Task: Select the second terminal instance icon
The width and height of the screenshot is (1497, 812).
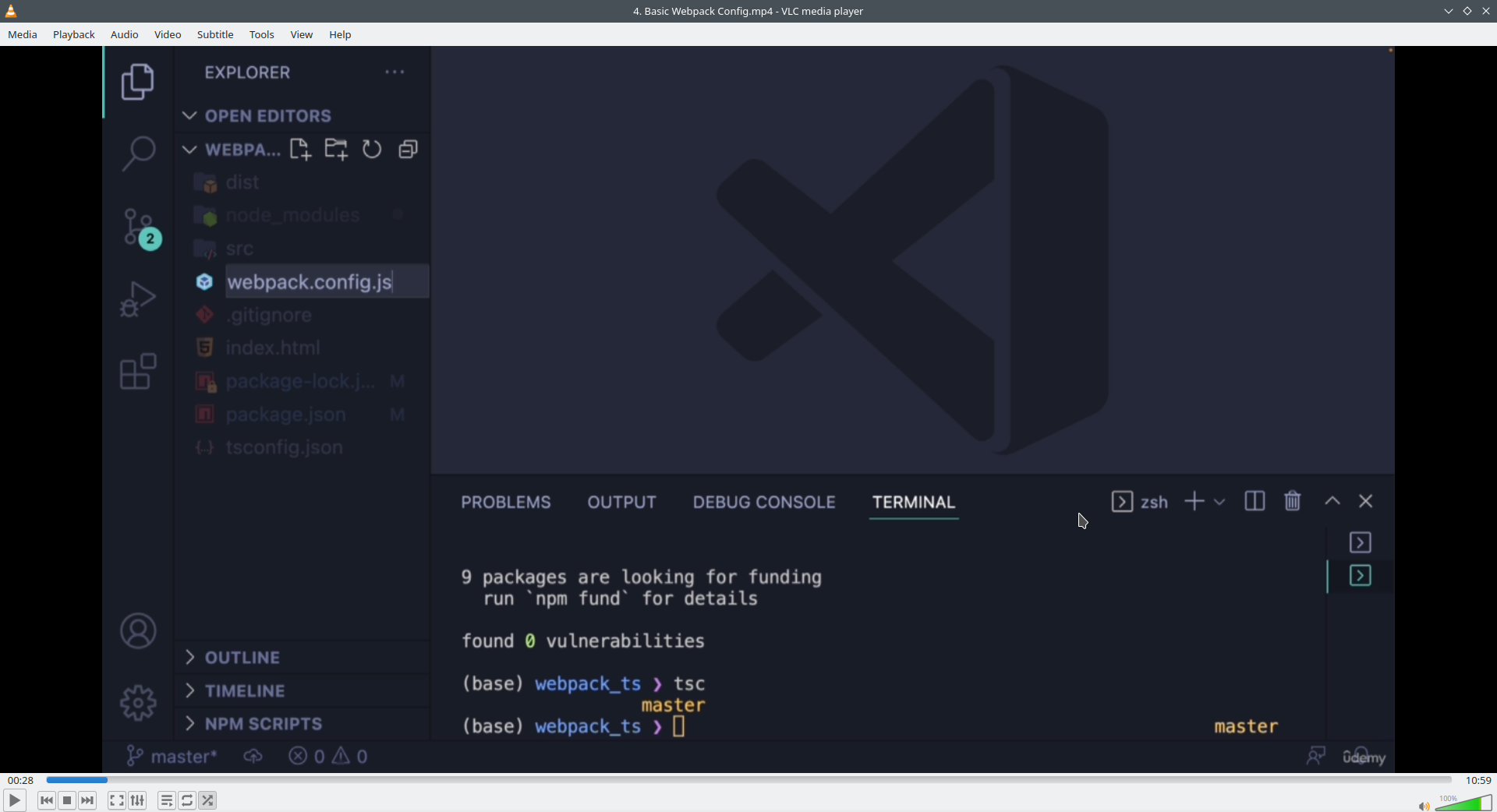Action: [1361, 576]
